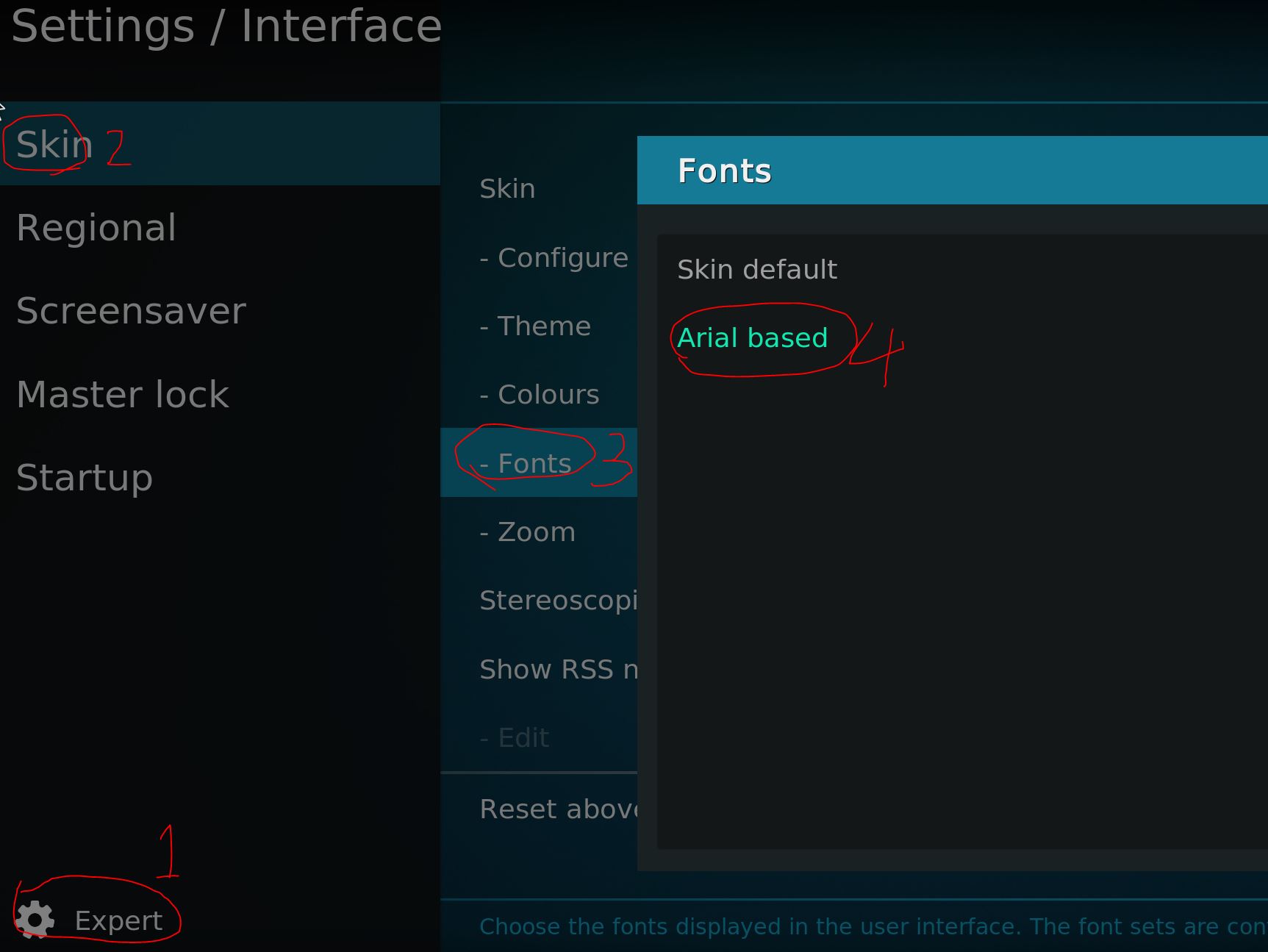Click the settings level gear icon
1268x952 pixels.
(x=35, y=920)
